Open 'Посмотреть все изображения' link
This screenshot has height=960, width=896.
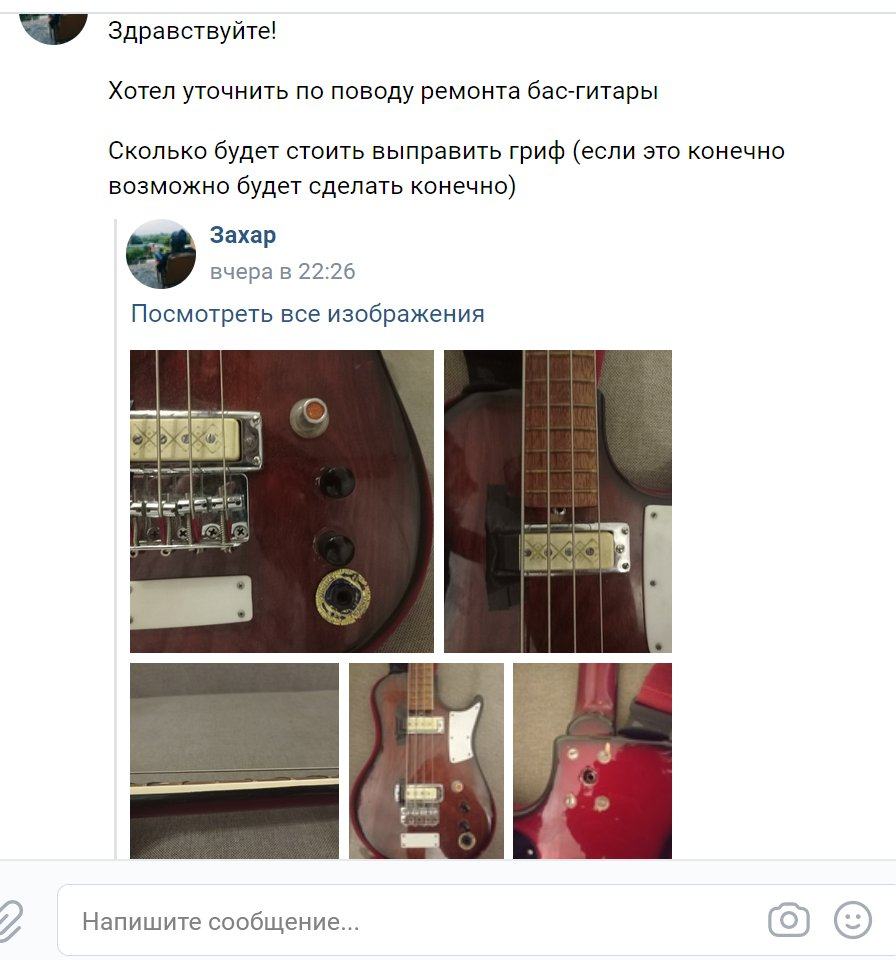pyautogui.click(x=307, y=313)
